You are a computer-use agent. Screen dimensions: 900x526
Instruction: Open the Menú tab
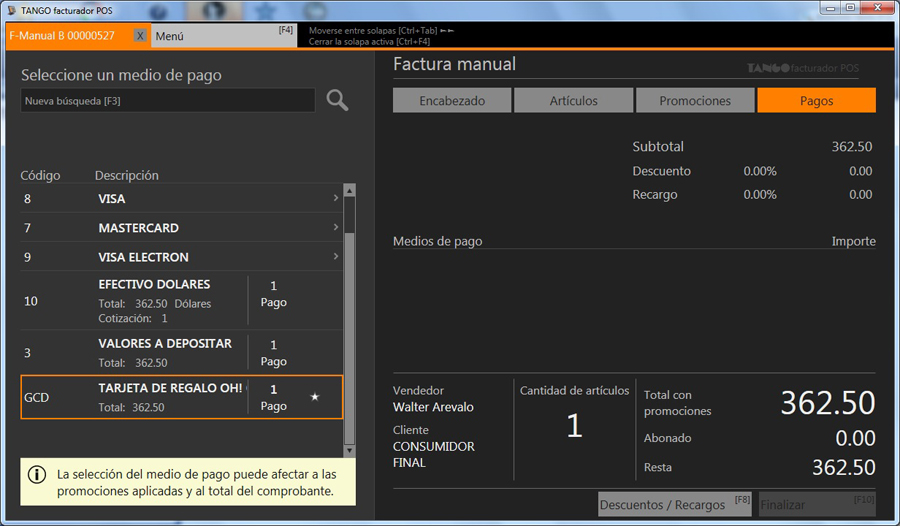224,36
